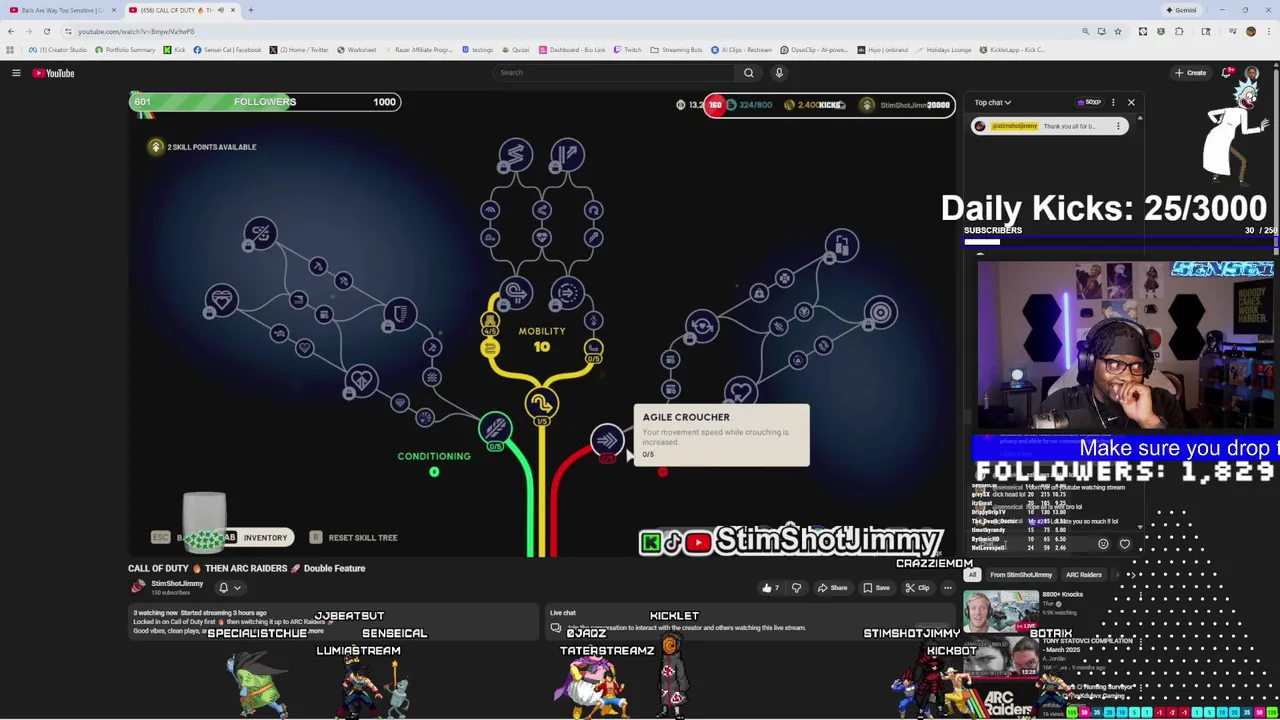Viewport: 1280px width, 720px height.
Task: Open the Chrome apps grid icon
Action: [x=10, y=50]
